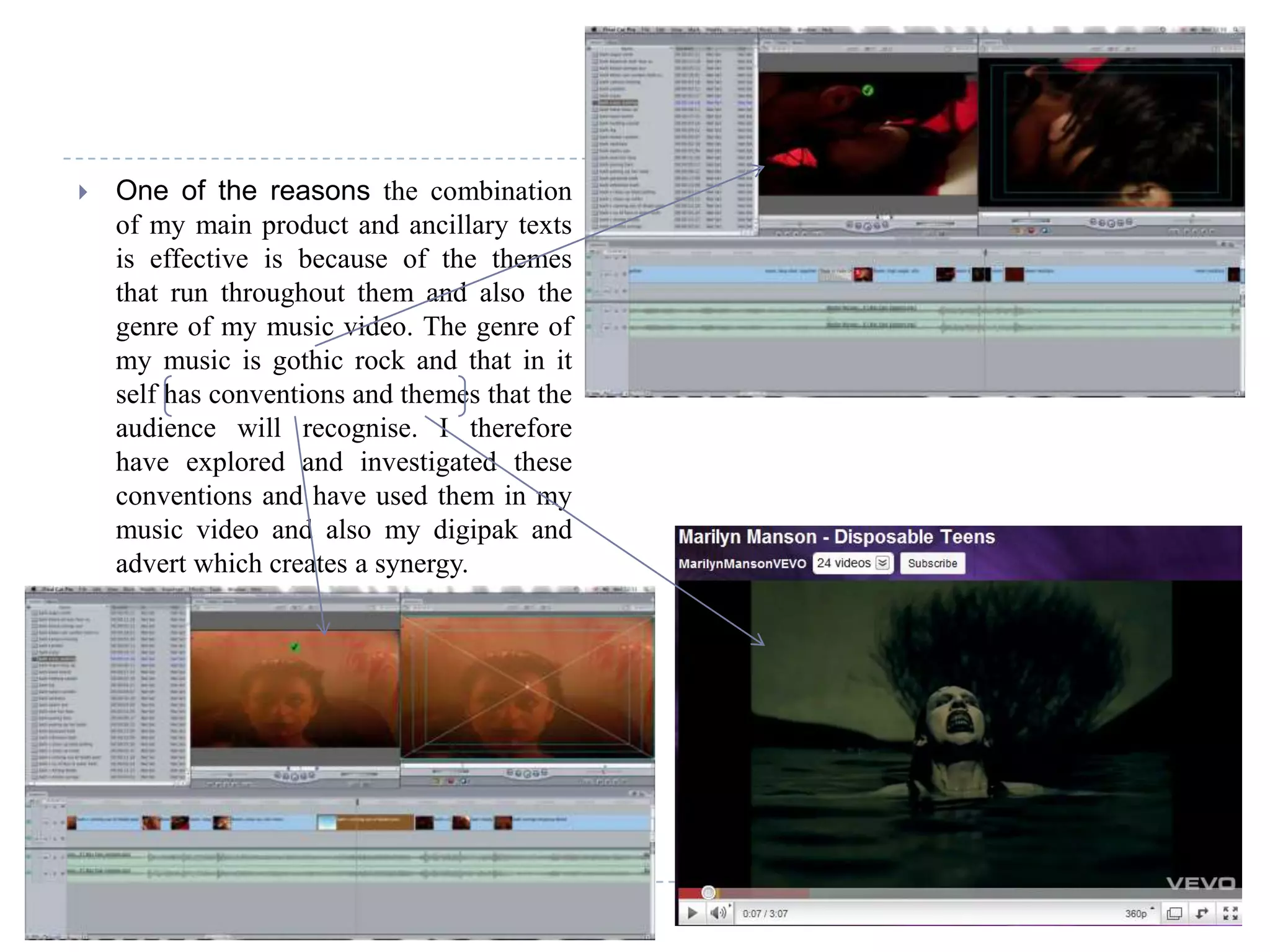Expand the 24 videos dropdown

click(x=882, y=563)
